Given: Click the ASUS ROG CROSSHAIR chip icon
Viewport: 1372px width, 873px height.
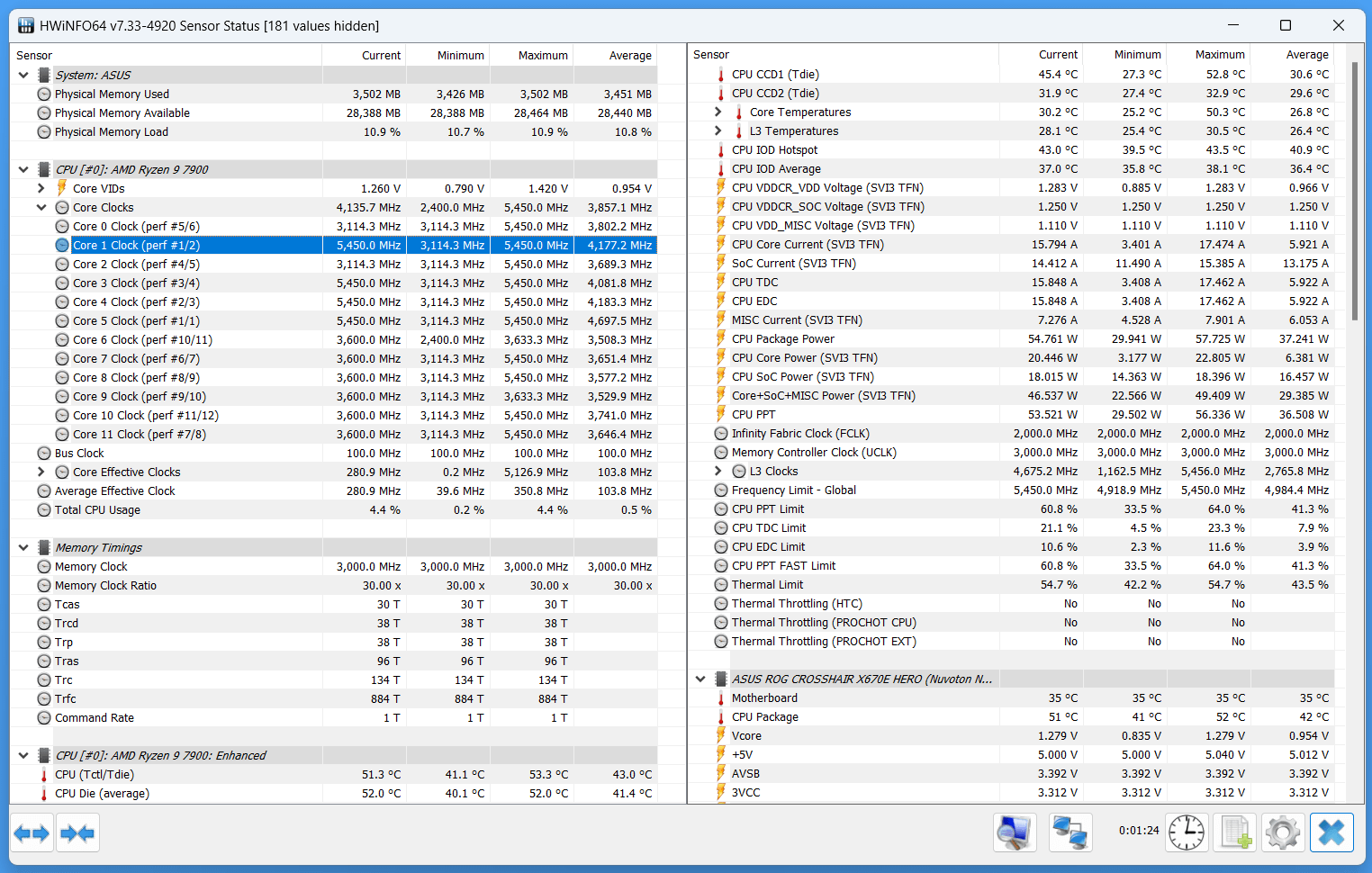Looking at the screenshot, I should [721, 679].
